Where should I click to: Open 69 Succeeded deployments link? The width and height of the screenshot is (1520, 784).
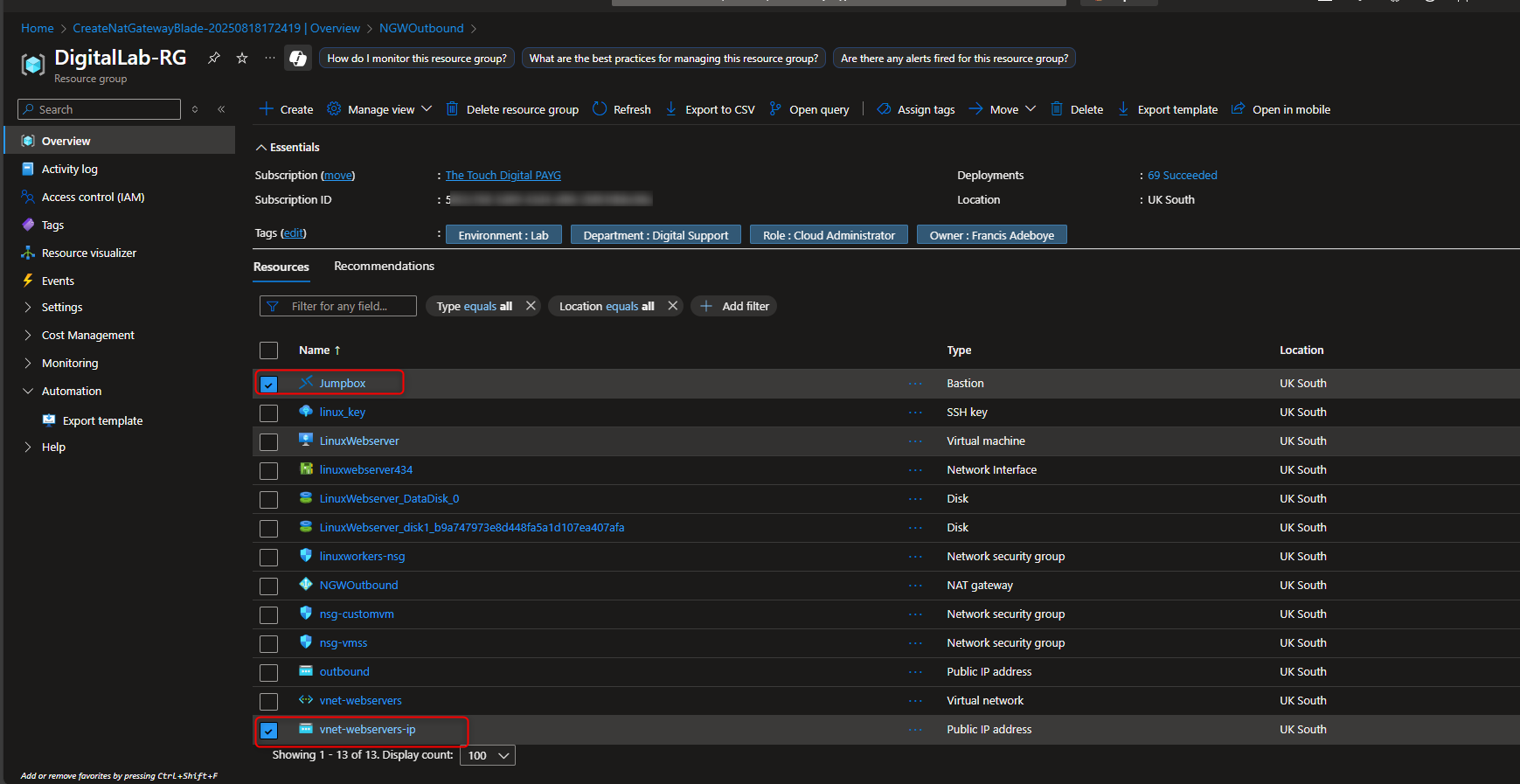[x=1182, y=175]
